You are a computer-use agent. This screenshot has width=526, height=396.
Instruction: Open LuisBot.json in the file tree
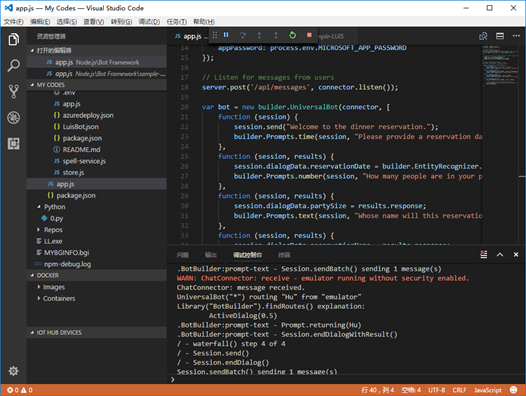97,127
